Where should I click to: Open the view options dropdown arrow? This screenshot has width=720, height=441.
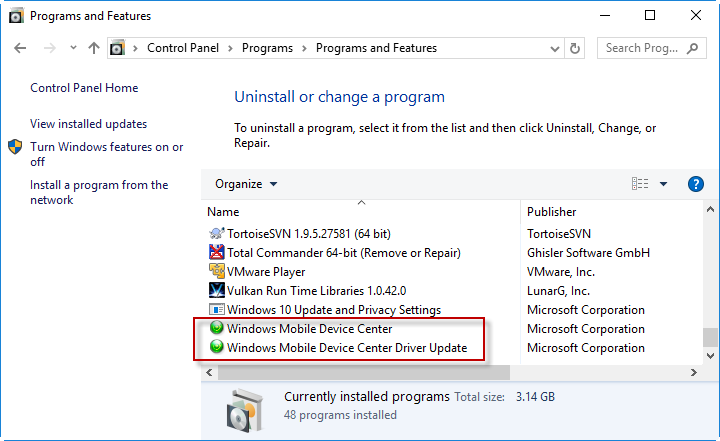663,184
